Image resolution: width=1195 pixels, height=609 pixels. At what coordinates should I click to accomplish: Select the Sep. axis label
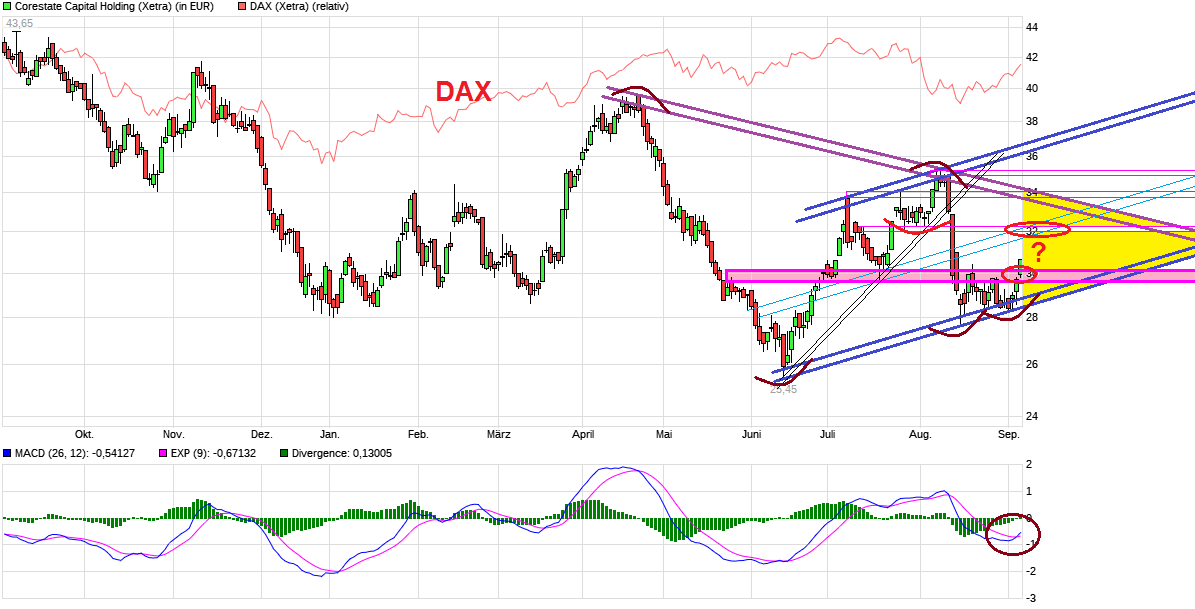coord(1008,434)
